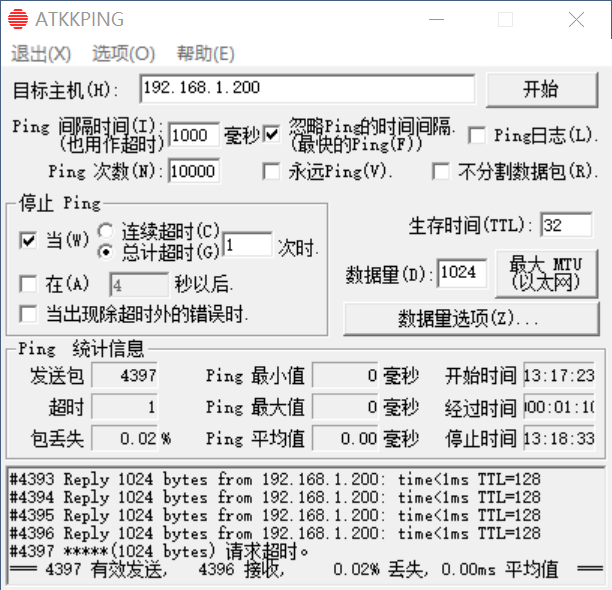Enable 不分割数据包(R) checkbox
The width and height of the screenshot is (612, 590).
441,171
